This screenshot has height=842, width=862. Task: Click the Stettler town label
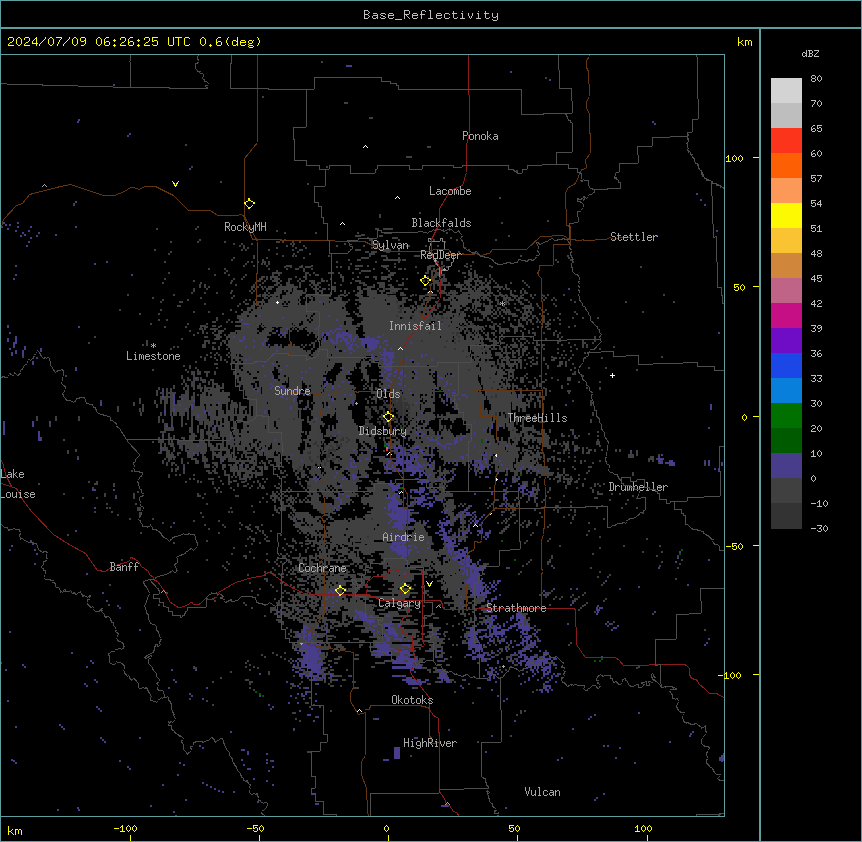[634, 237]
